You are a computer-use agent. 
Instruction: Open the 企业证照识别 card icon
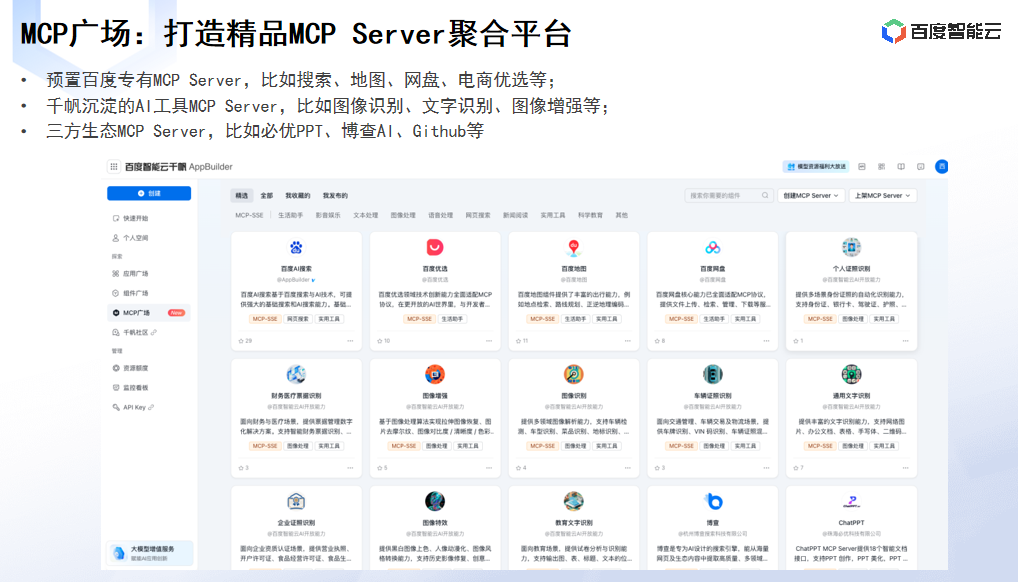[296, 501]
